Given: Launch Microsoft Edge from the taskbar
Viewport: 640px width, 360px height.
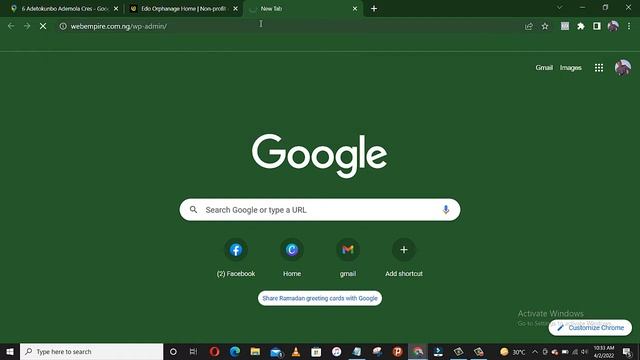Looking at the screenshot, I should (x=235, y=351).
